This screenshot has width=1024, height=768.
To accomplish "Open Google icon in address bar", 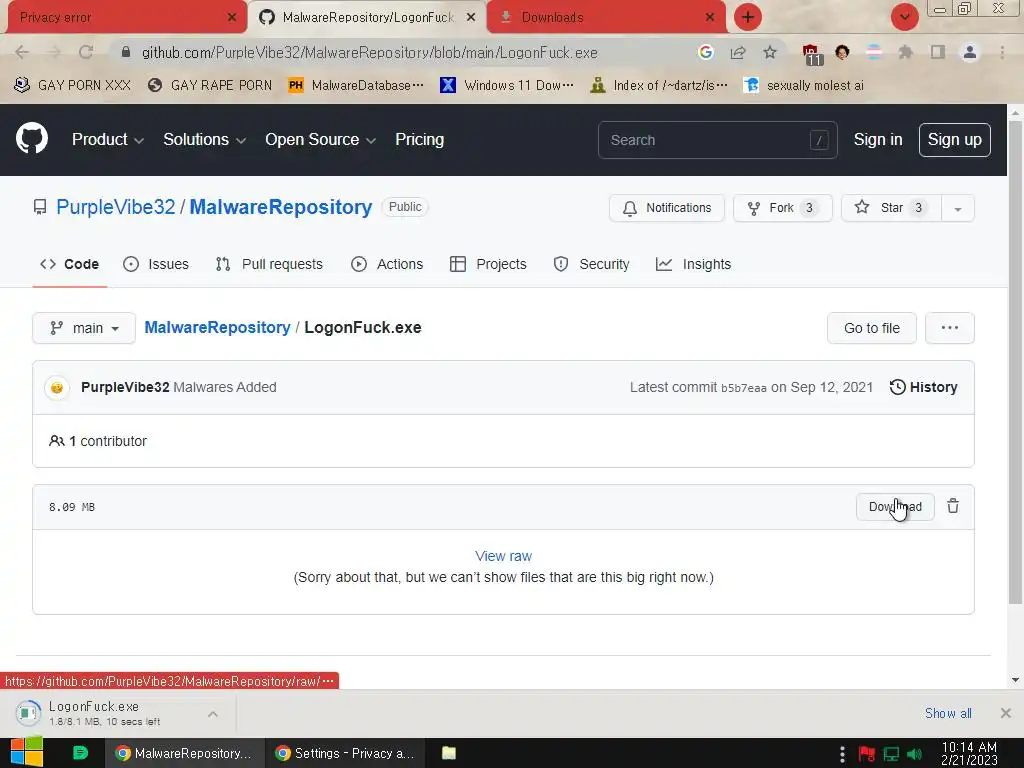I will (x=705, y=52).
